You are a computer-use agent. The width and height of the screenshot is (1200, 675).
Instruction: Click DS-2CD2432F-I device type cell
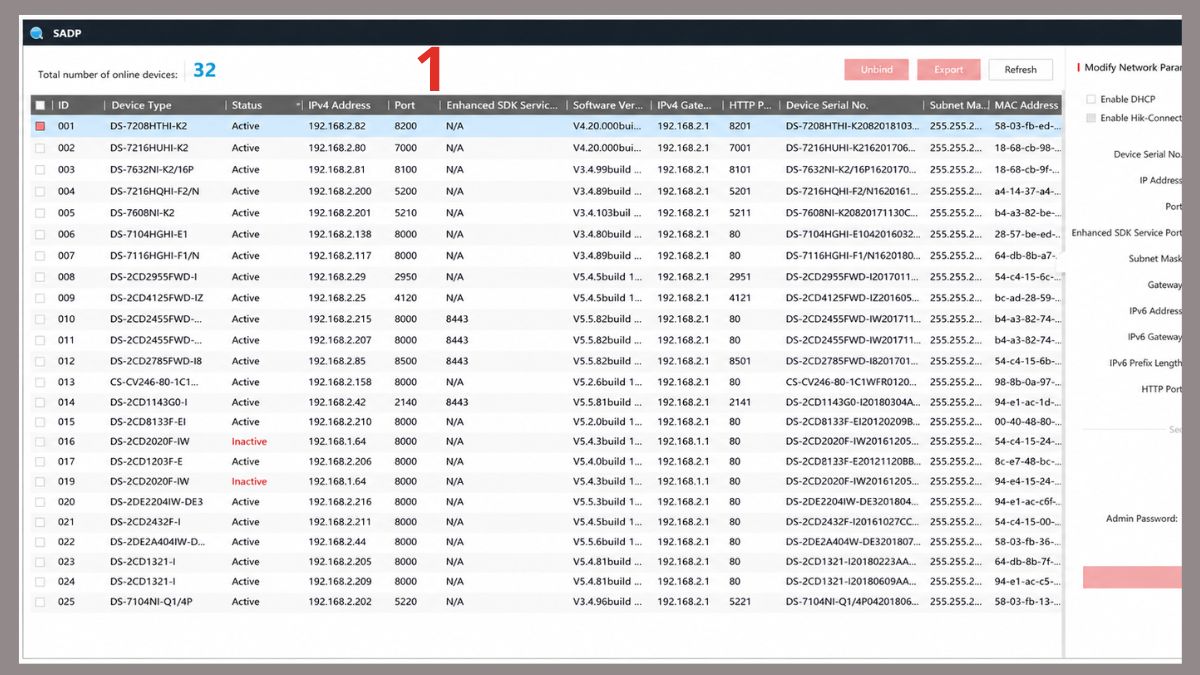pos(145,522)
